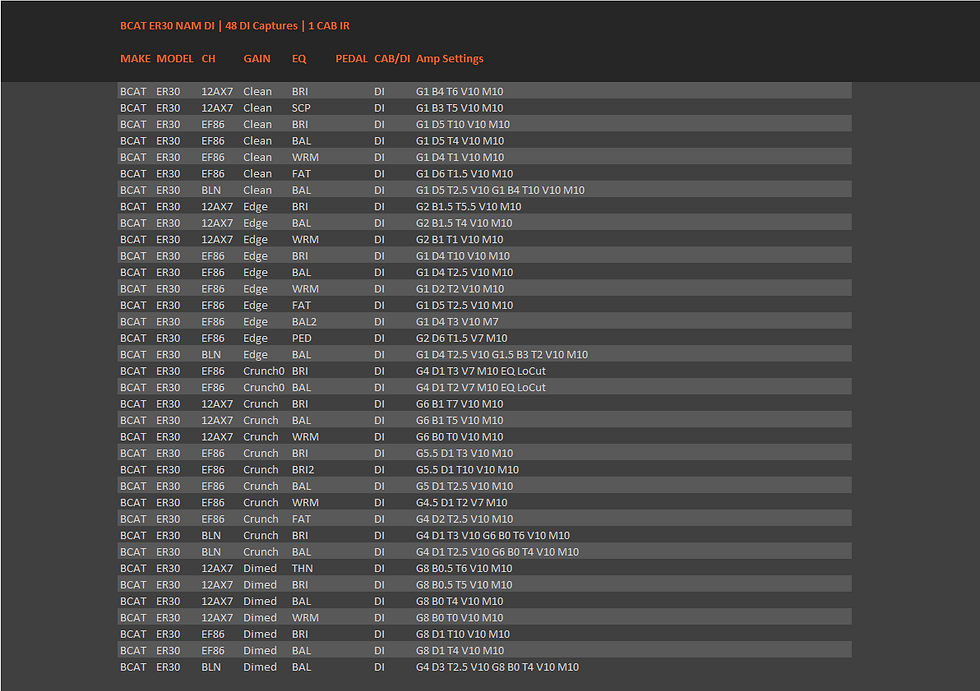
Task: Click the PEDAL column header
Action: [x=351, y=59]
